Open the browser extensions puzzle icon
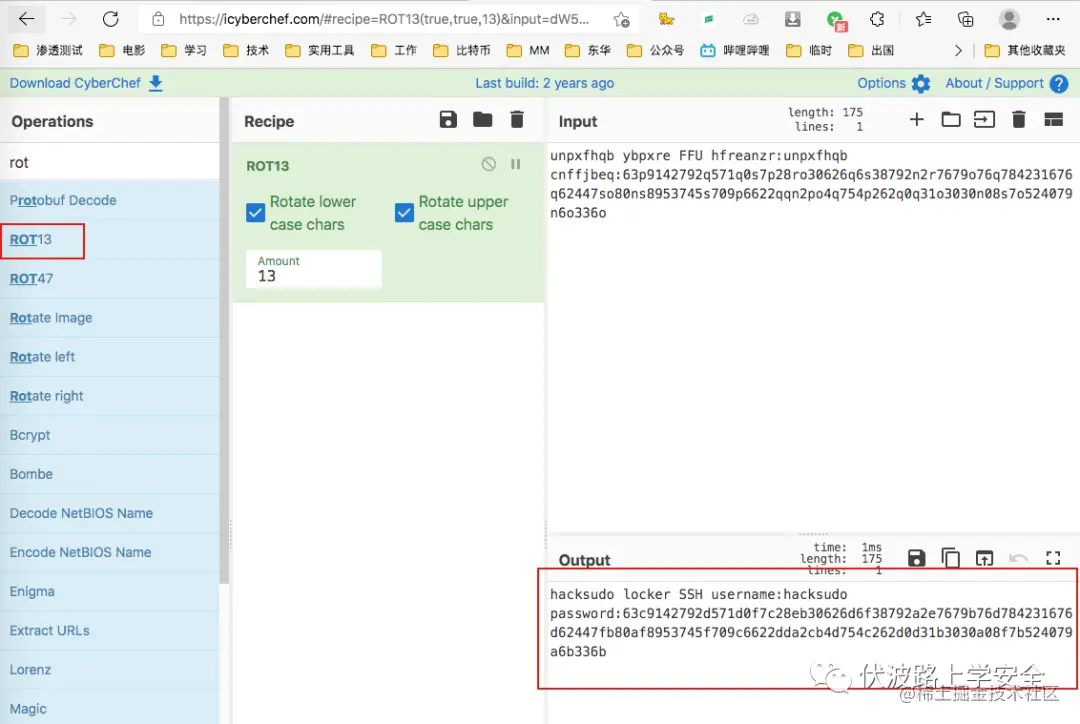 tap(877, 19)
